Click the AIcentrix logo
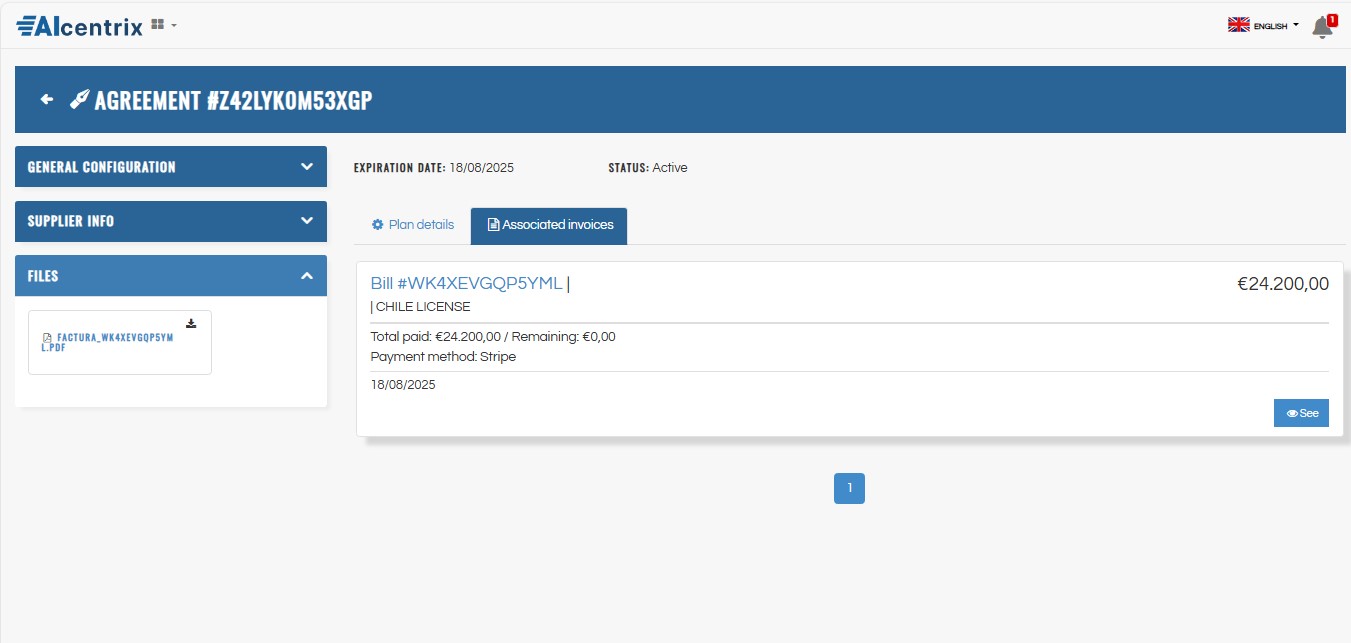The image size is (1351, 643). [80, 25]
